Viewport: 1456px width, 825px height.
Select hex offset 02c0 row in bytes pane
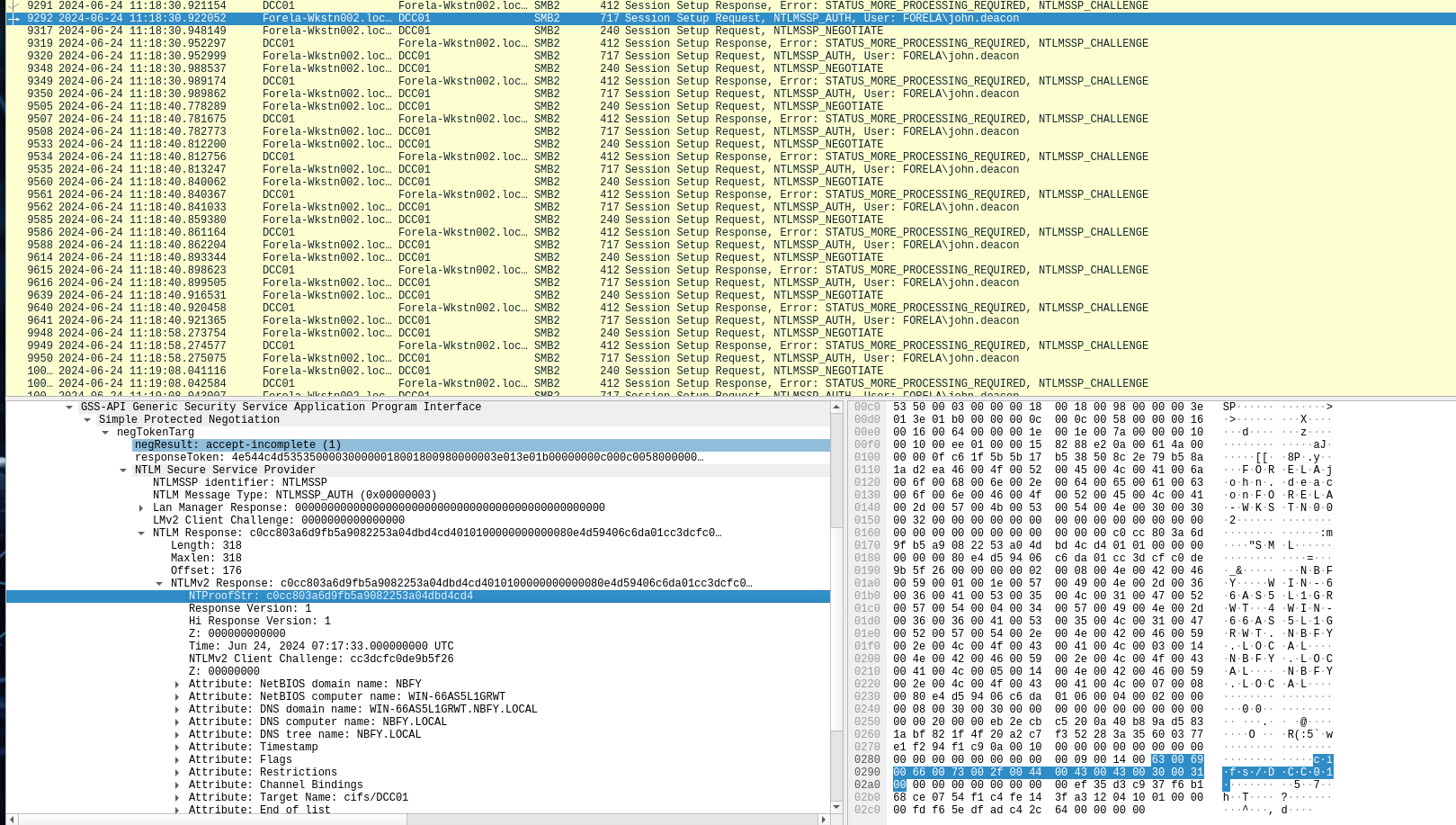click(1094, 811)
